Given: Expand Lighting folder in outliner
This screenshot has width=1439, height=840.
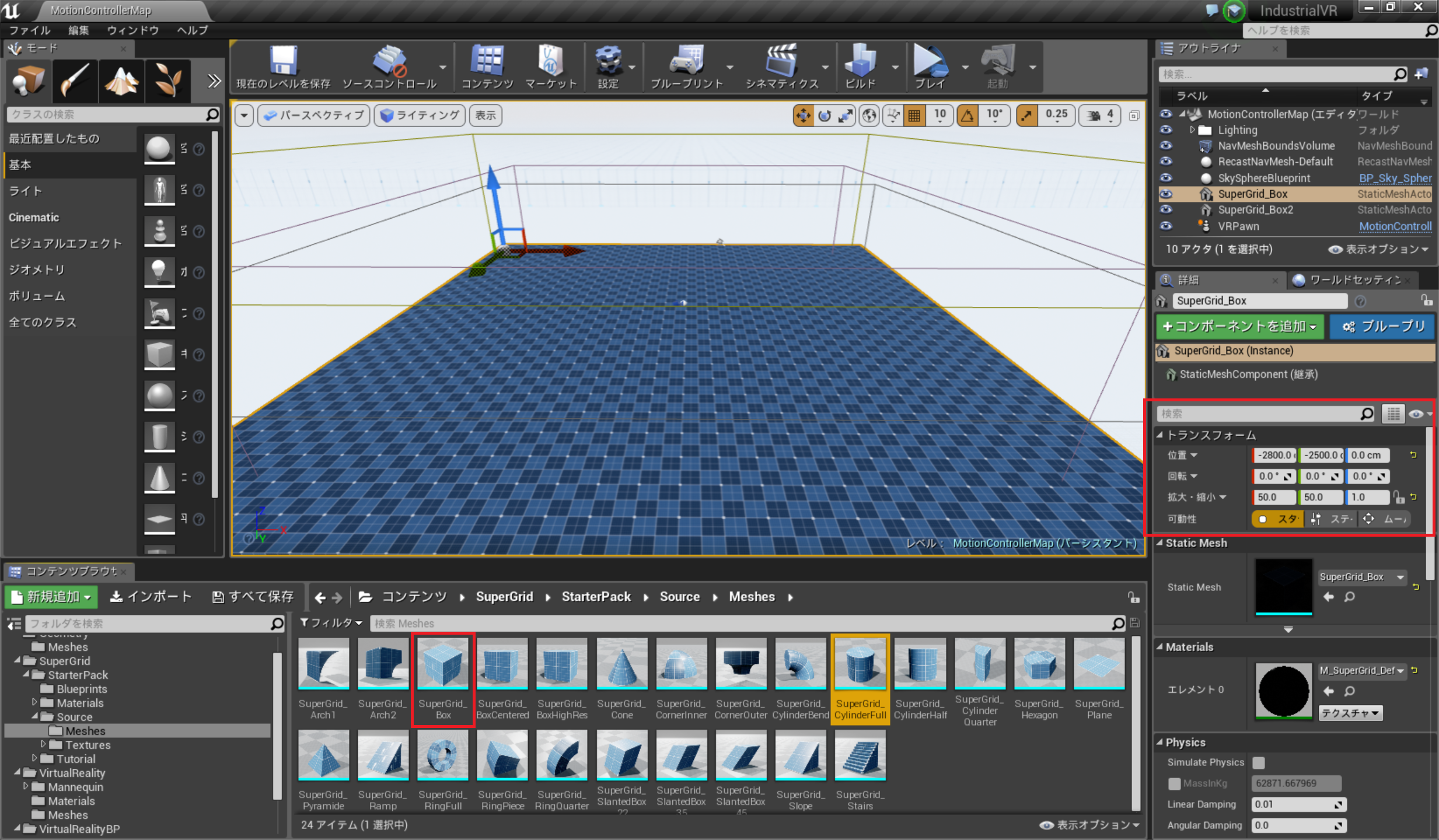Looking at the screenshot, I should pos(1192,129).
